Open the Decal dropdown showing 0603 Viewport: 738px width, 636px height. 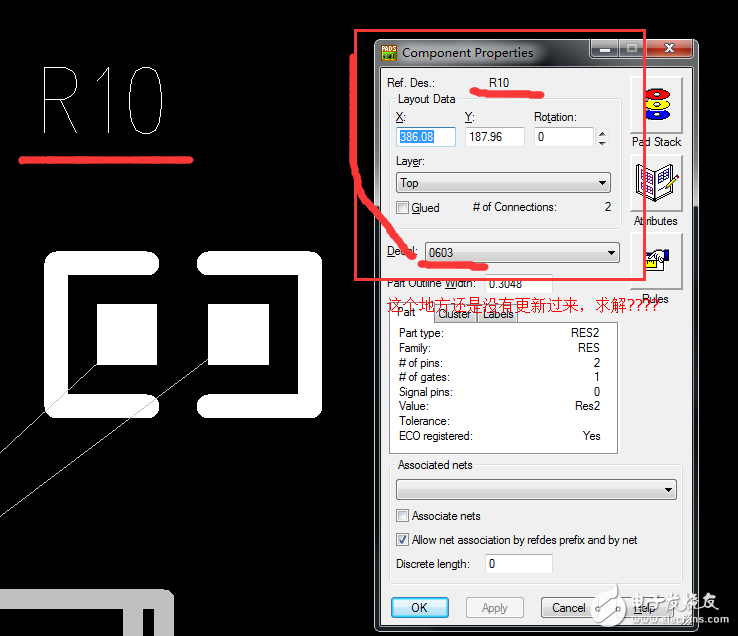522,253
